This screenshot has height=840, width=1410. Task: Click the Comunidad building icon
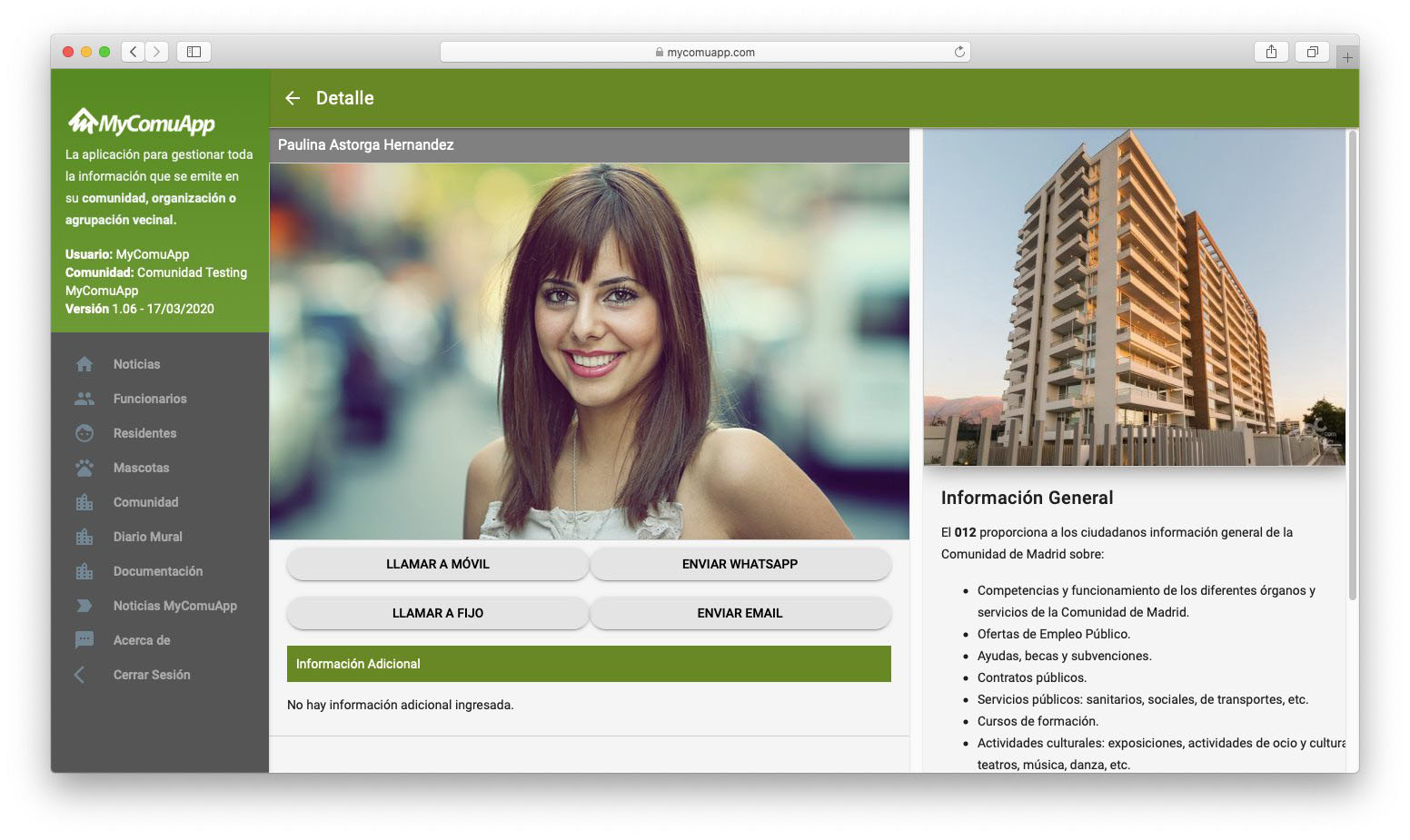84,502
